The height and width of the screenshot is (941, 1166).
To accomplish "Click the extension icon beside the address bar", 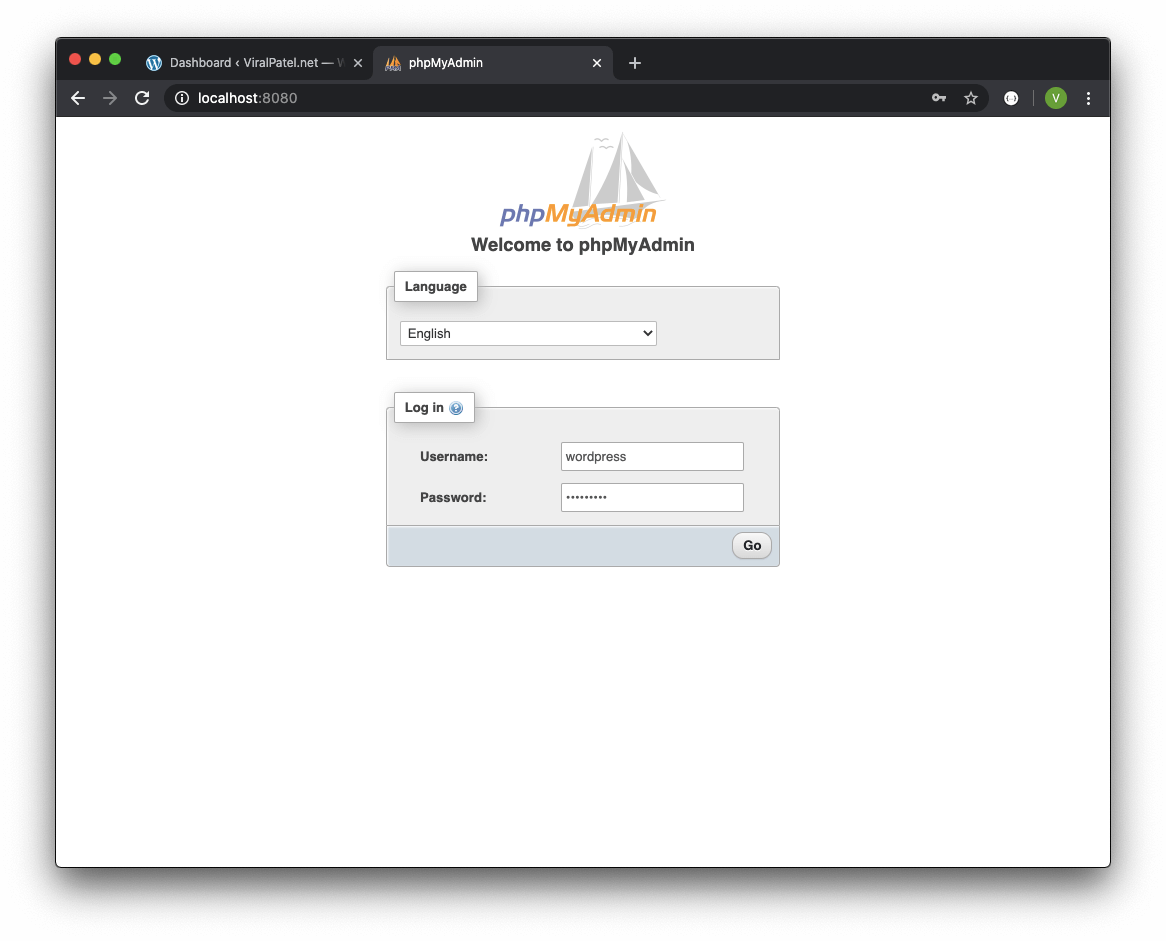I will click(1011, 98).
